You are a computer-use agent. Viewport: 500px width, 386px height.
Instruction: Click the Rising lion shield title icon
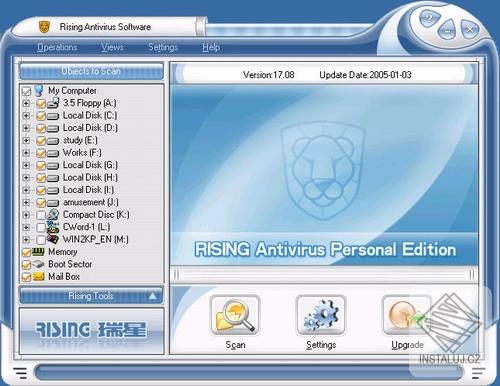pyautogui.click(x=44, y=27)
